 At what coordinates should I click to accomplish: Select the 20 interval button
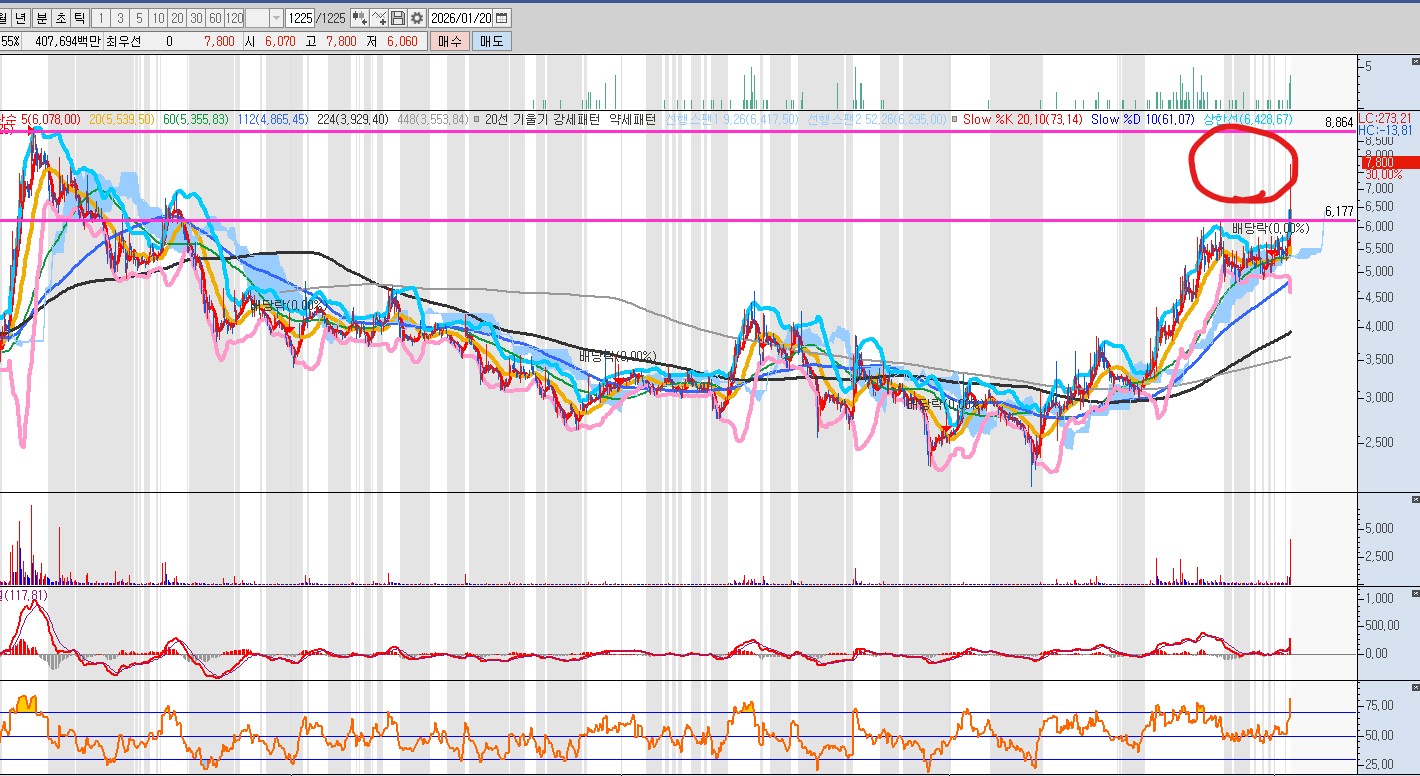click(x=177, y=18)
